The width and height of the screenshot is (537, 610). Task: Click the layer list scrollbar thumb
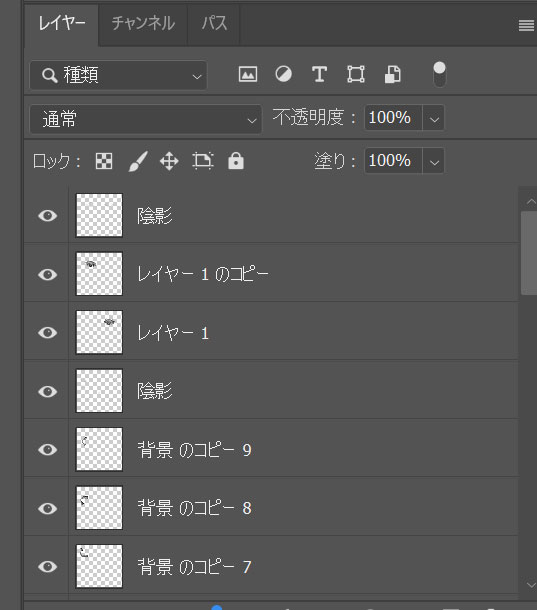coord(529,253)
